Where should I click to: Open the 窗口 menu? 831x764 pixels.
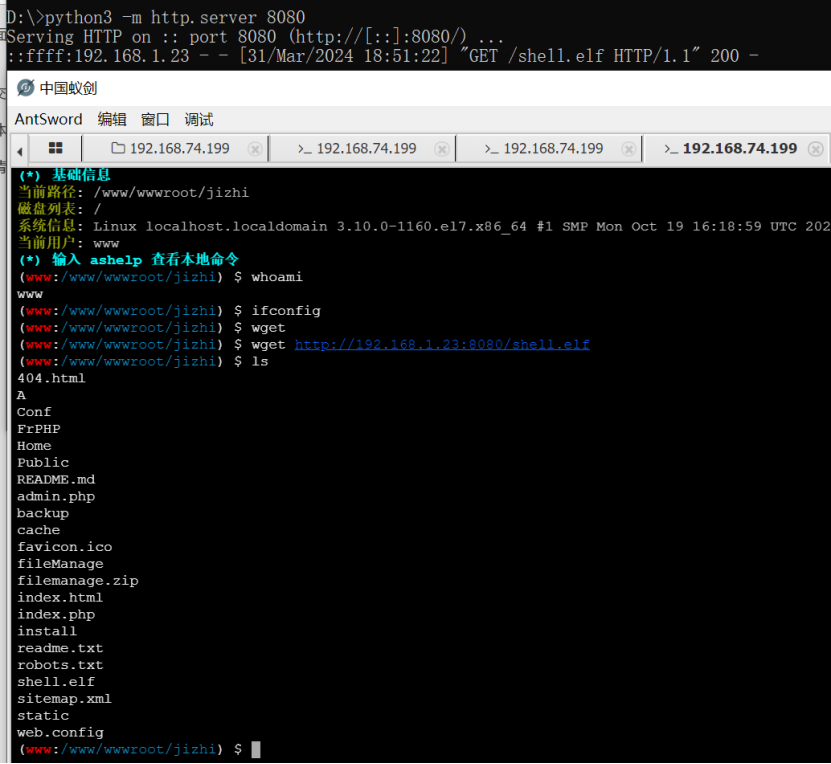pos(155,119)
